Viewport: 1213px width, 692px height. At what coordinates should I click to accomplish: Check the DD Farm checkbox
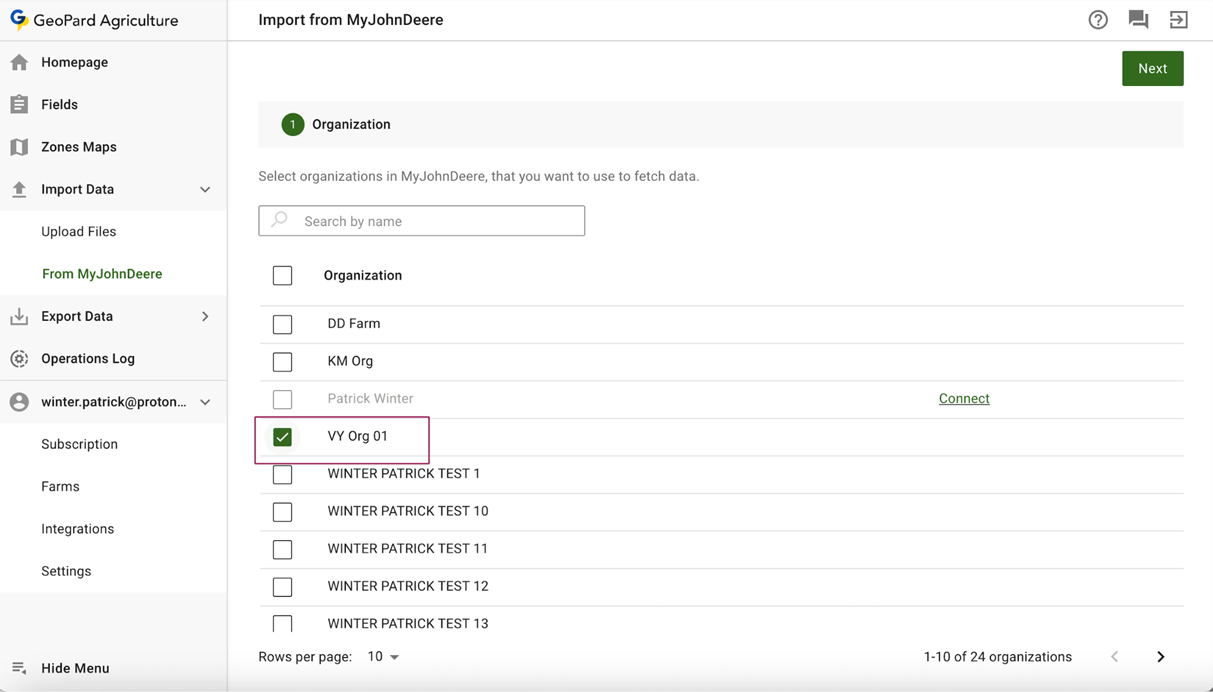283,324
